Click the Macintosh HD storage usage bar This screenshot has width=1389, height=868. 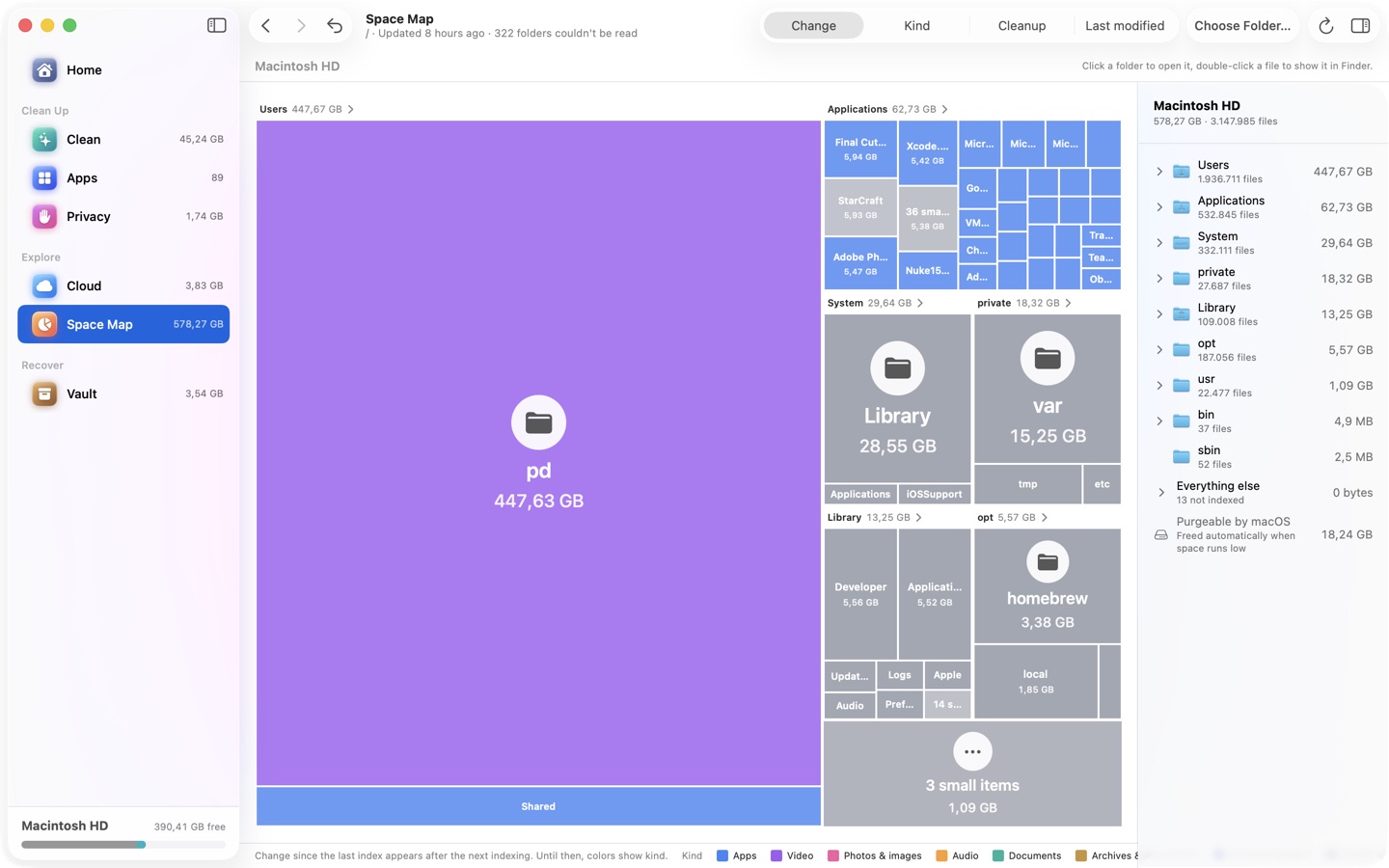point(123,845)
